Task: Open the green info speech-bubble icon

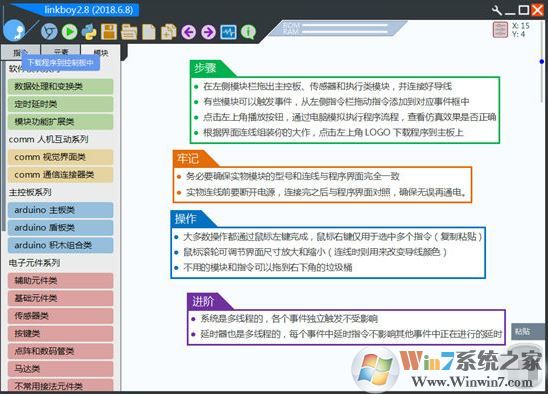Action: [x=248, y=33]
